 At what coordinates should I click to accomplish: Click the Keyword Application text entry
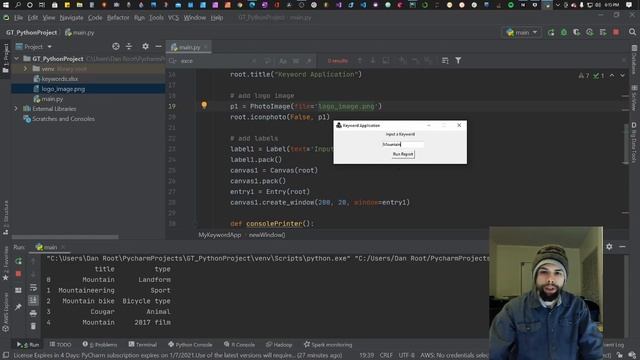pos(402,144)
